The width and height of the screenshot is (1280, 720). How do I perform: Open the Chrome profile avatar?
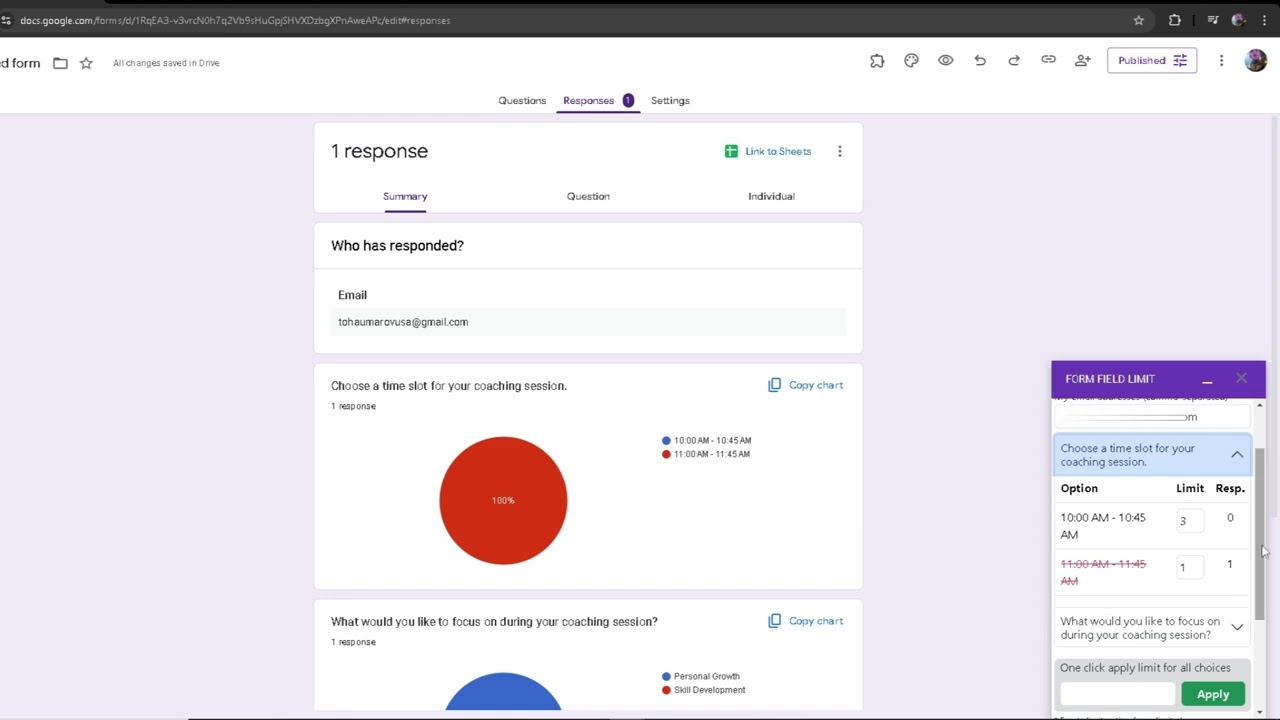click(1238, 20)
